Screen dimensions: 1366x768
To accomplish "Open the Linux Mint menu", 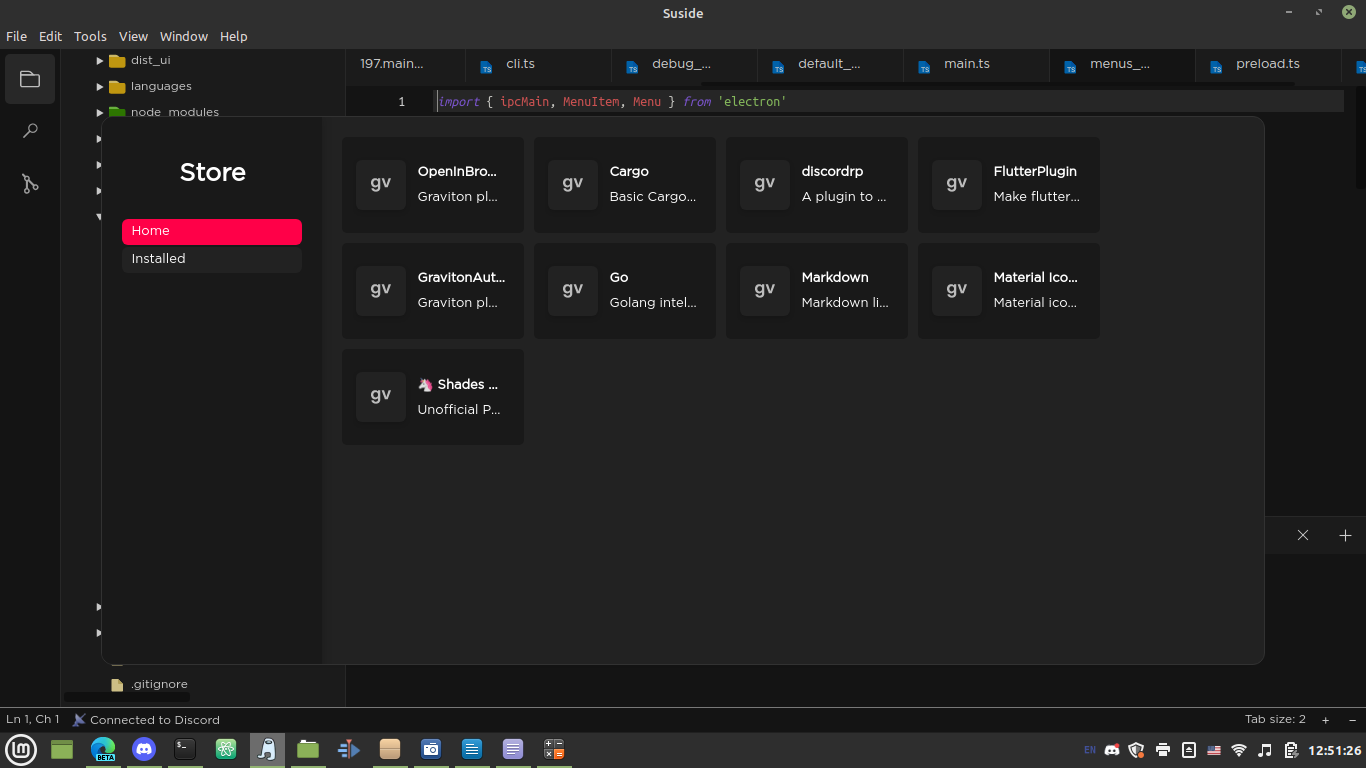I will [x=20, y=749].
